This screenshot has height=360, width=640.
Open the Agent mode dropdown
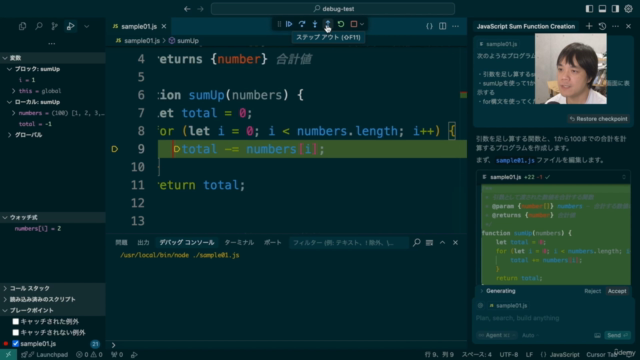click(496, 335)
